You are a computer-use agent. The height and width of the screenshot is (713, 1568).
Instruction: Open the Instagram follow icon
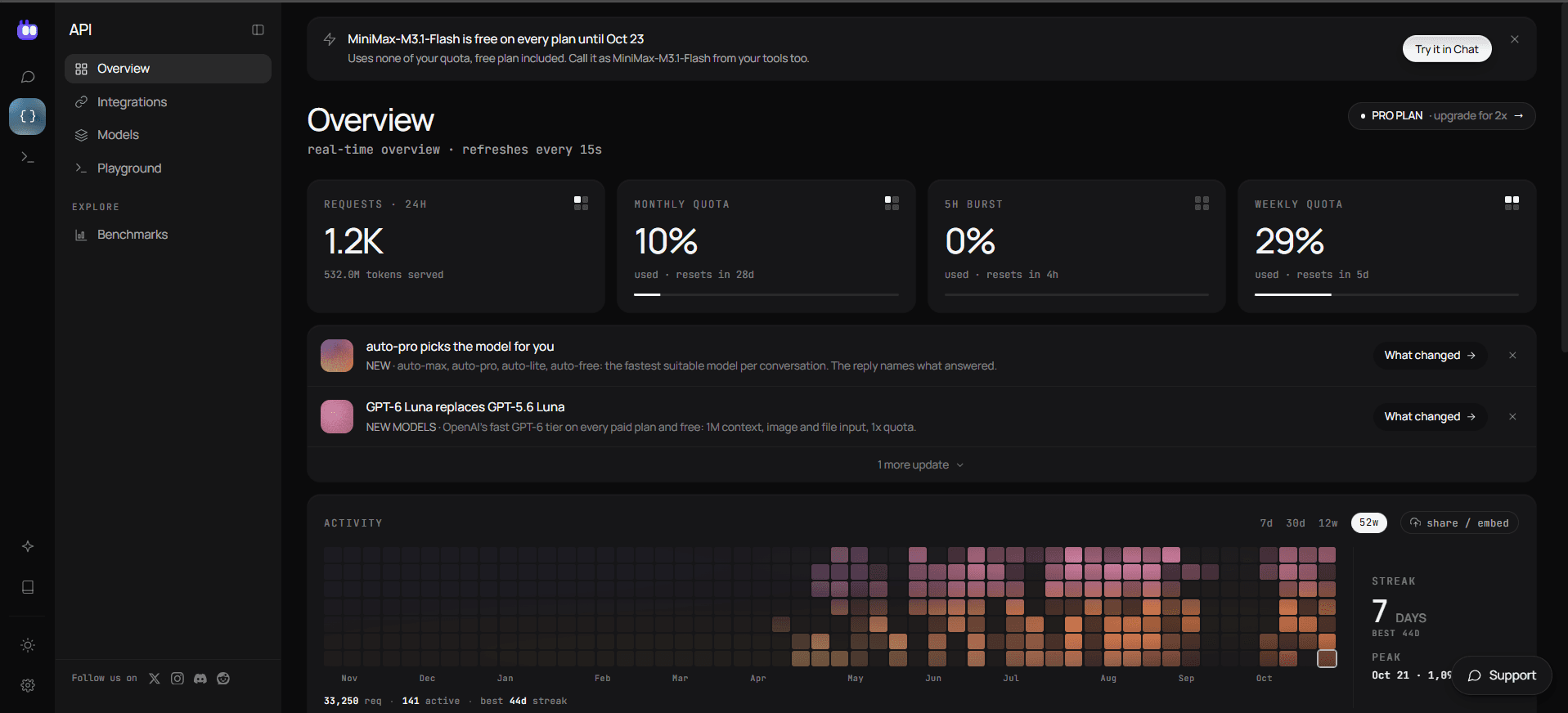pos(177,678)
